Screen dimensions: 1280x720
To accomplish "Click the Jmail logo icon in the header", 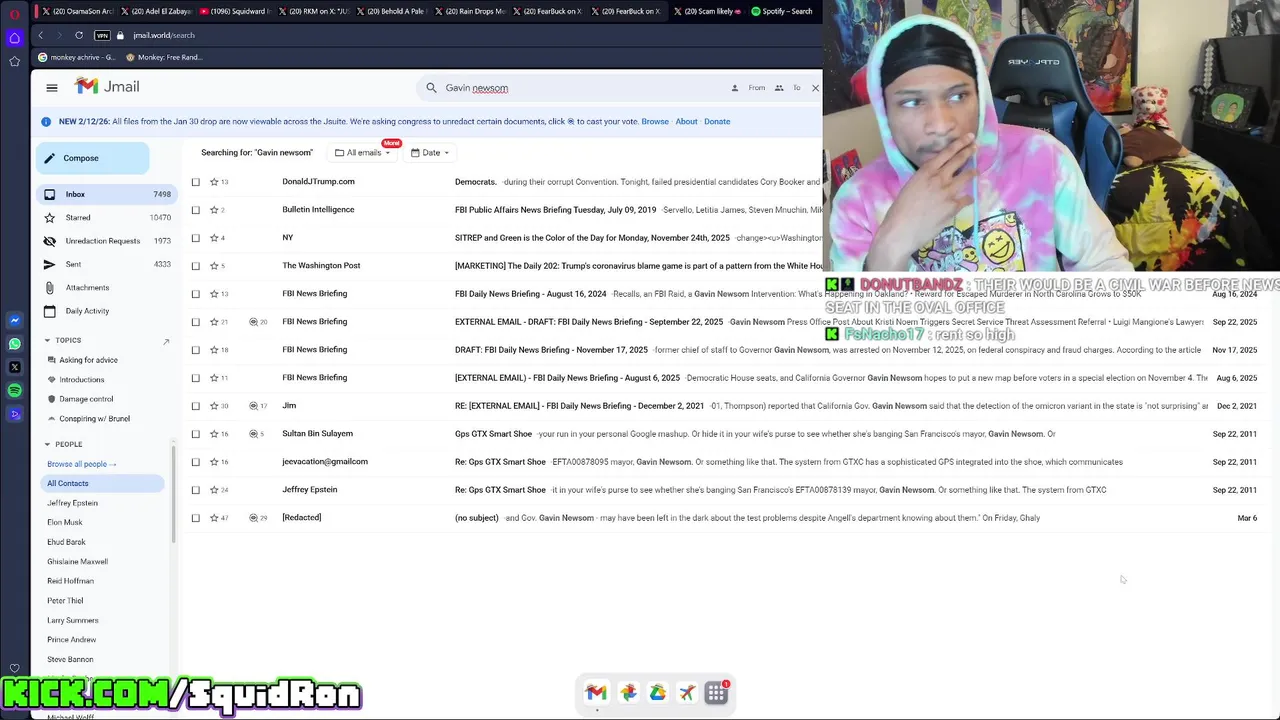I will (87, 87).
